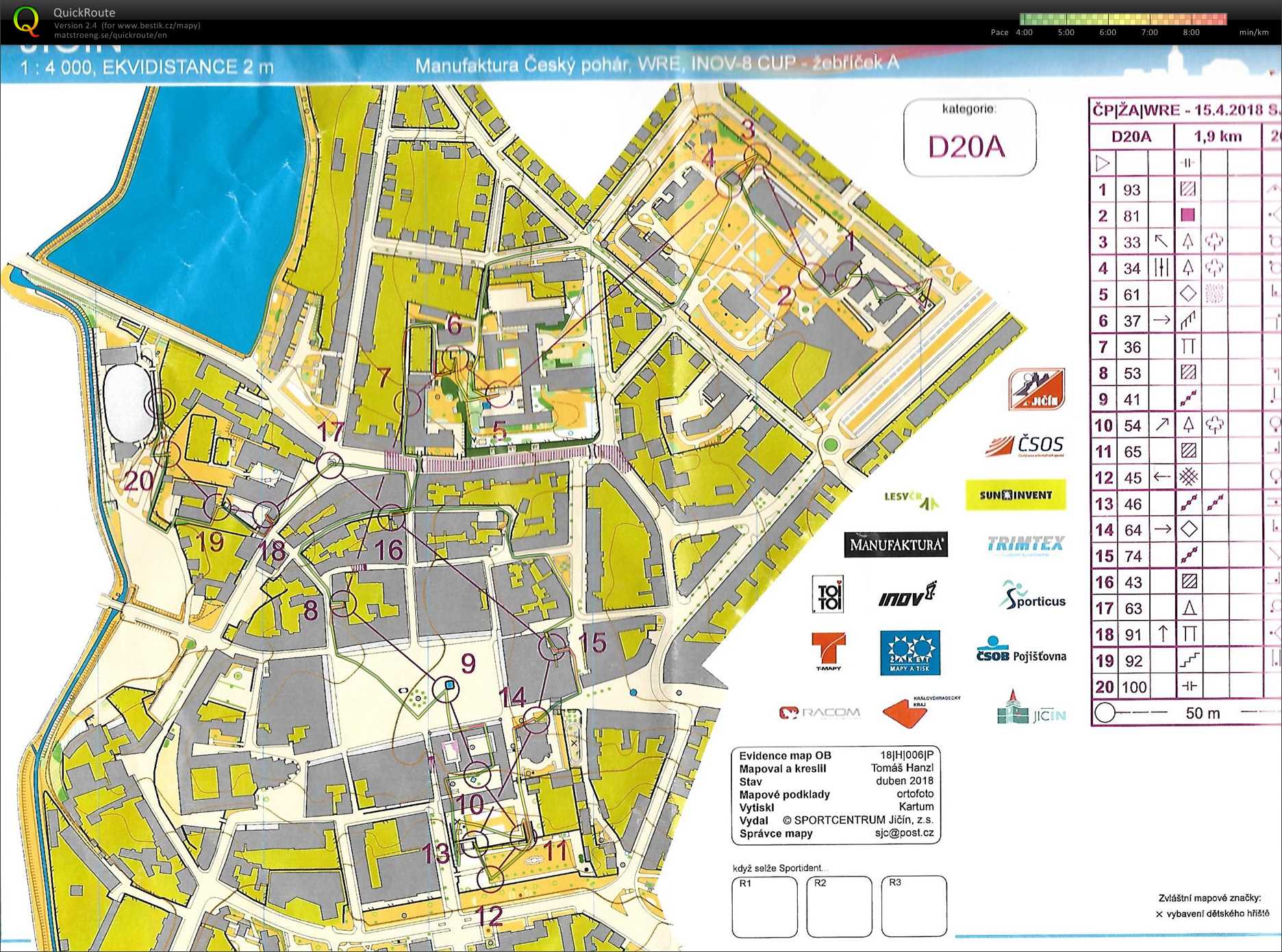Click row 20 code 100 in control table
1282x952 pixels.
coord(1133,687)
